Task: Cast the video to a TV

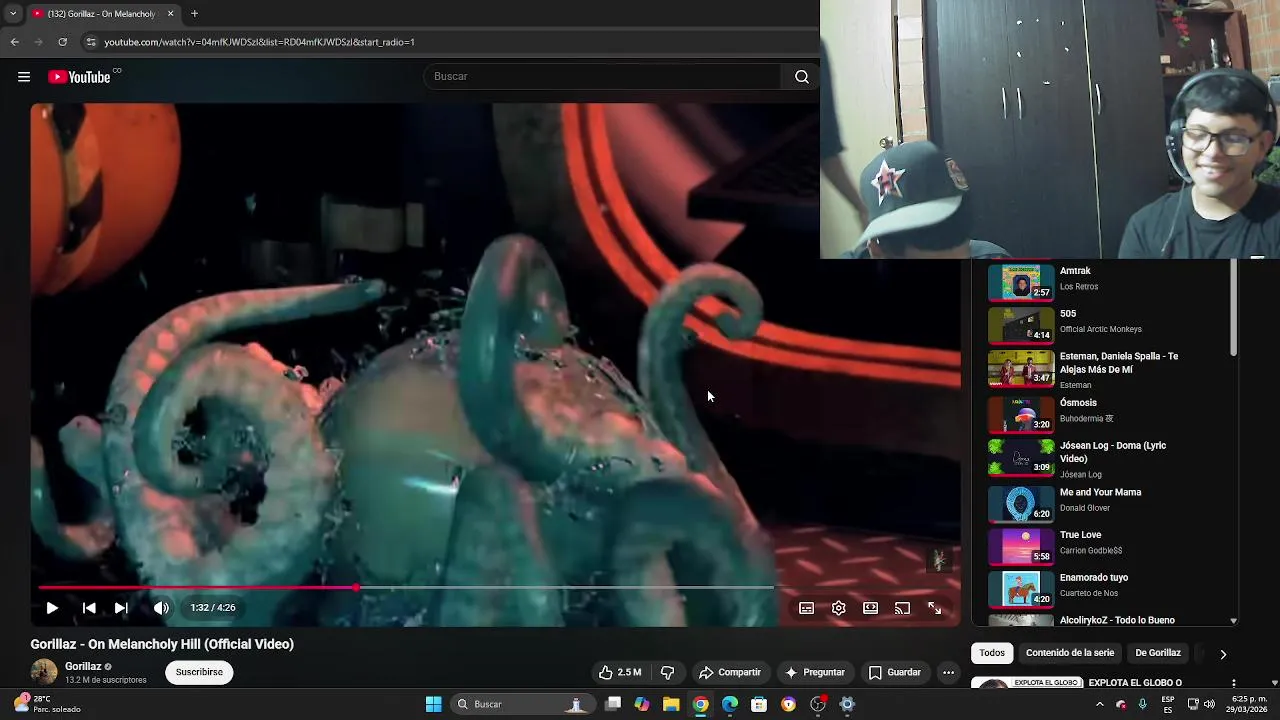Action: click(903, 608)
